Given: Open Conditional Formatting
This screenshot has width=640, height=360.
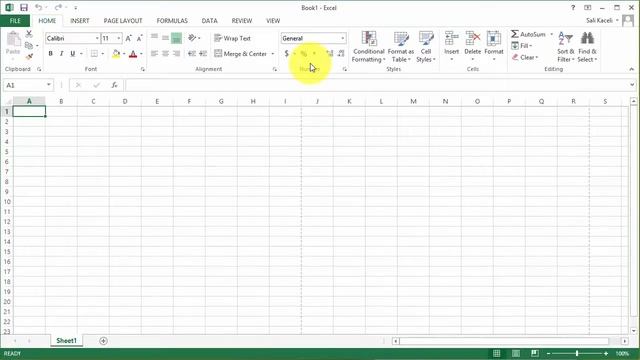Looking at the screenshot, I should click(369, 47).
